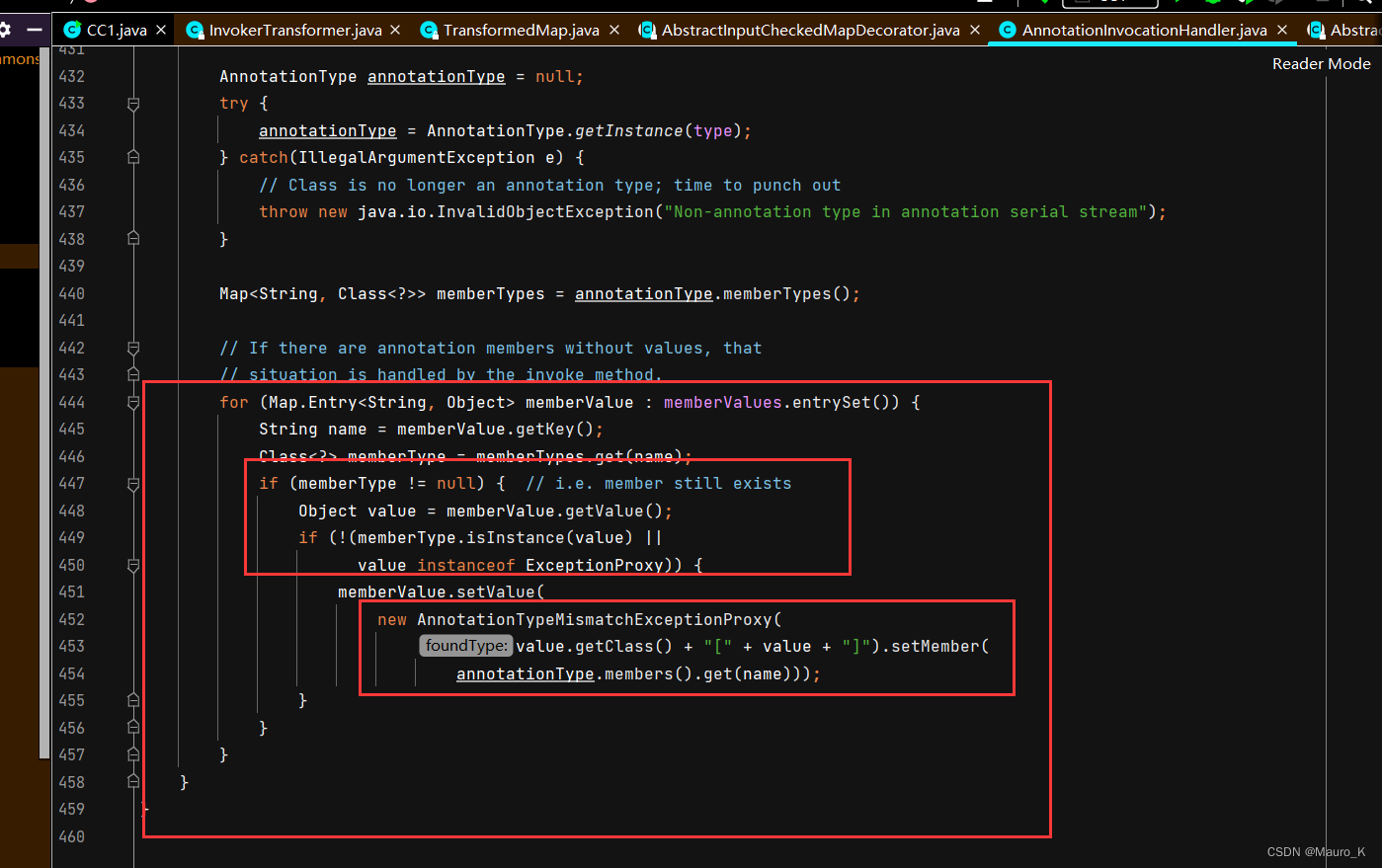Screen dimensions: 1382x868
Task: Click the null keyword on line 432
Action: pos(554,77)
